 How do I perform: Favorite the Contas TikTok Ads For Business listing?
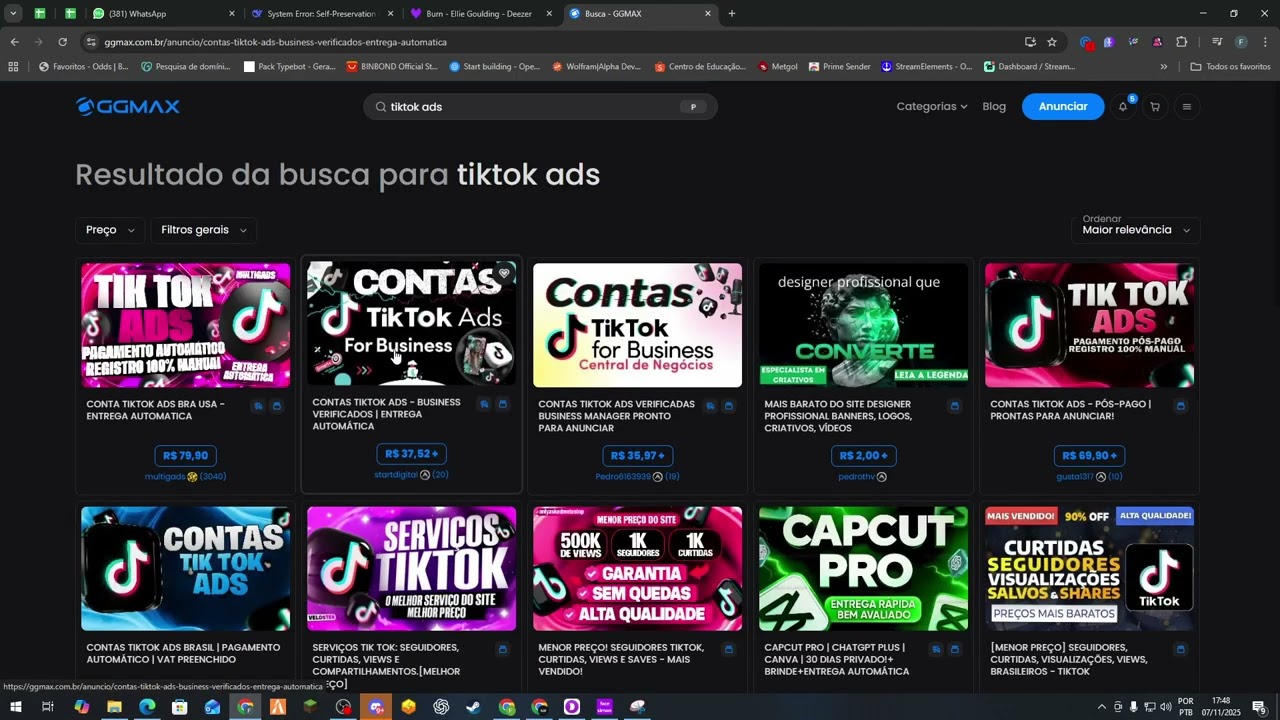click(504, 273)
